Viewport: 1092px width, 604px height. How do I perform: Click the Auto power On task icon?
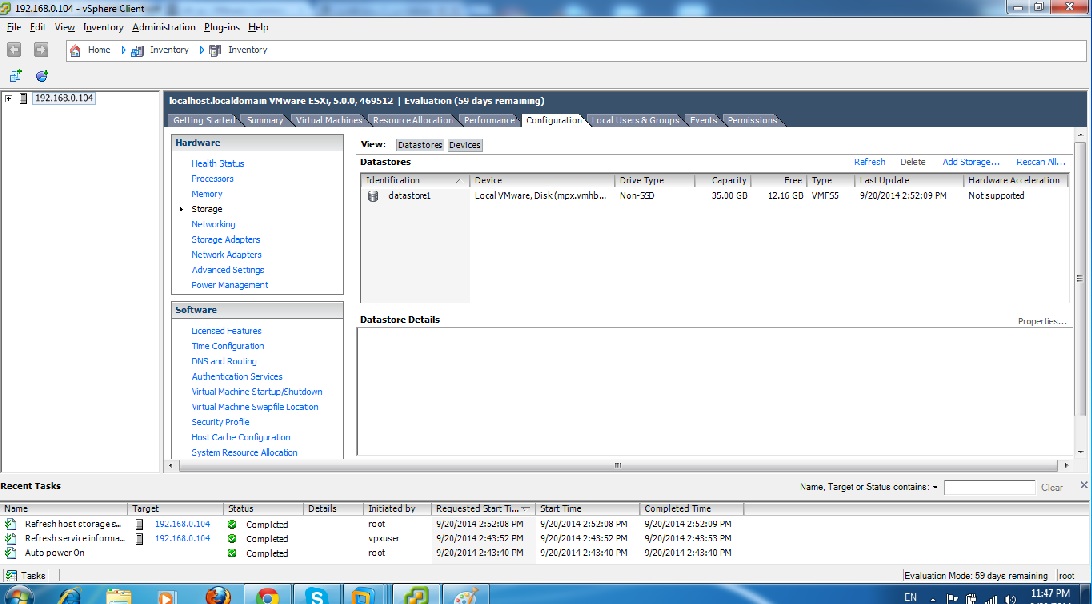pos(10,553)
